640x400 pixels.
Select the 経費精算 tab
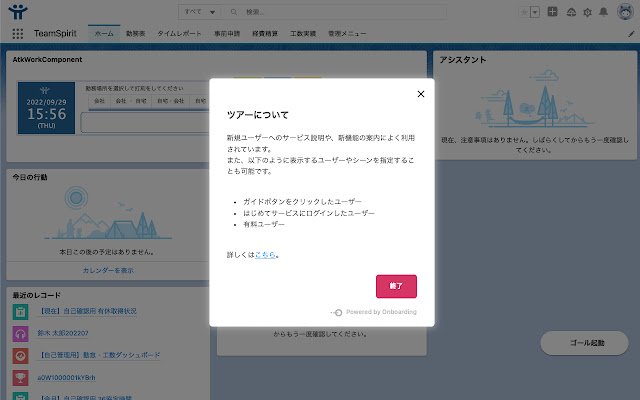265,33
